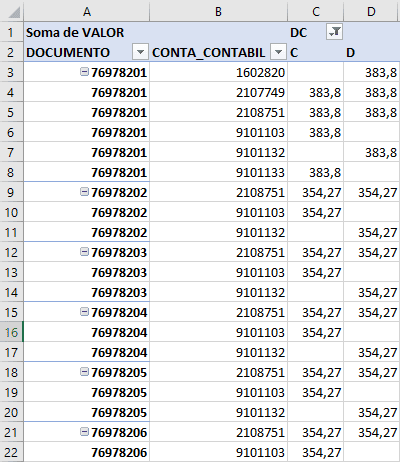This screenshot has height=462, width=400.
Task: Open the DC column filter button
Action: [334, 32]
